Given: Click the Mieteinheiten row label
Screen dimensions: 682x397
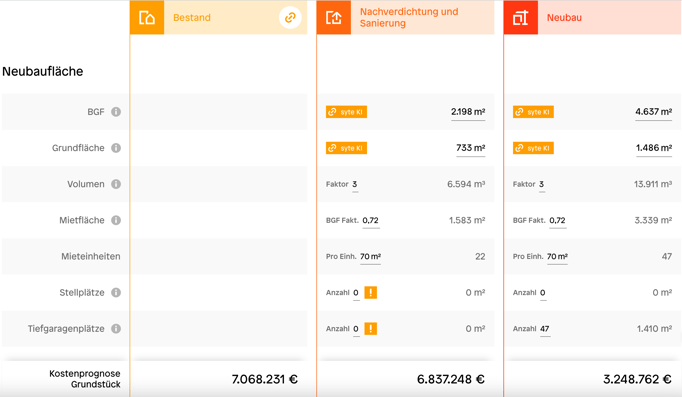Looking at the screenshot, I should [x=90, y=256].
